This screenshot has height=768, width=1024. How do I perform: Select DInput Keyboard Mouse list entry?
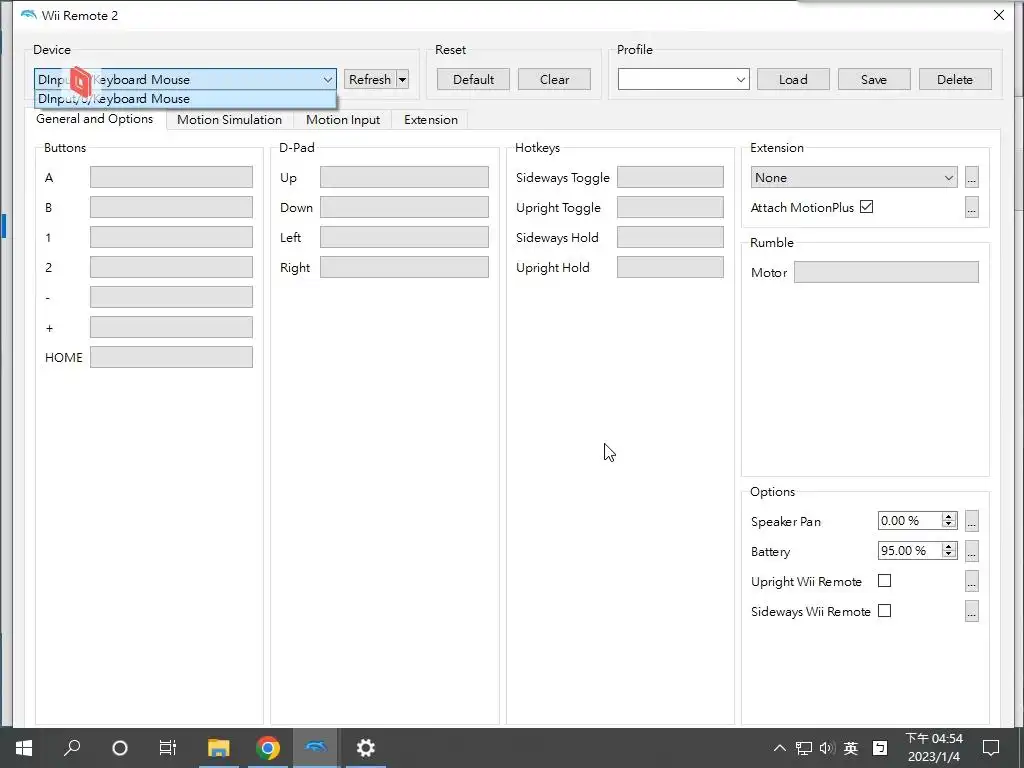pyautogui.click(x=185, y=99)
